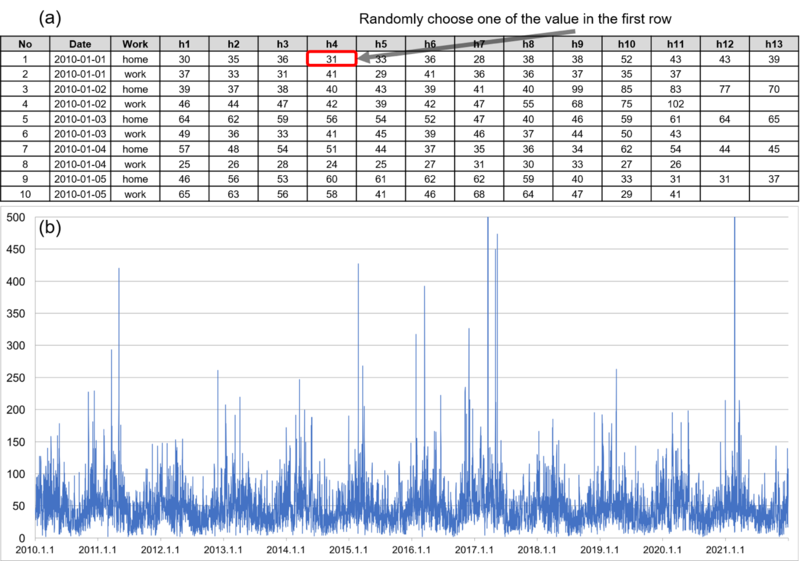Image resolution: width=800 pixels, height=561 pixels.
Task: Click the y-axis label 350
Action: click(15, 314)
